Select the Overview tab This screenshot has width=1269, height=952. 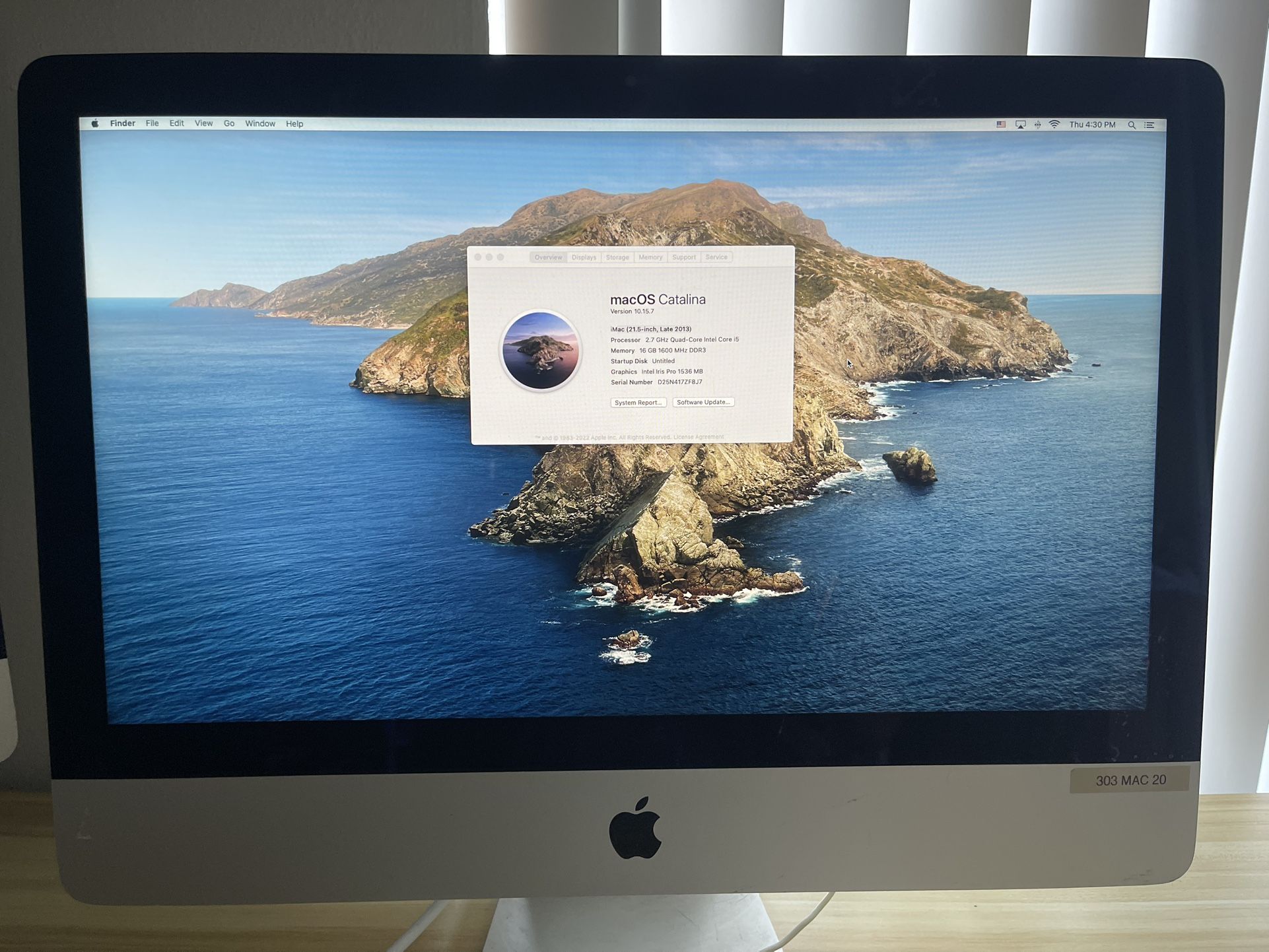point(548,257)
